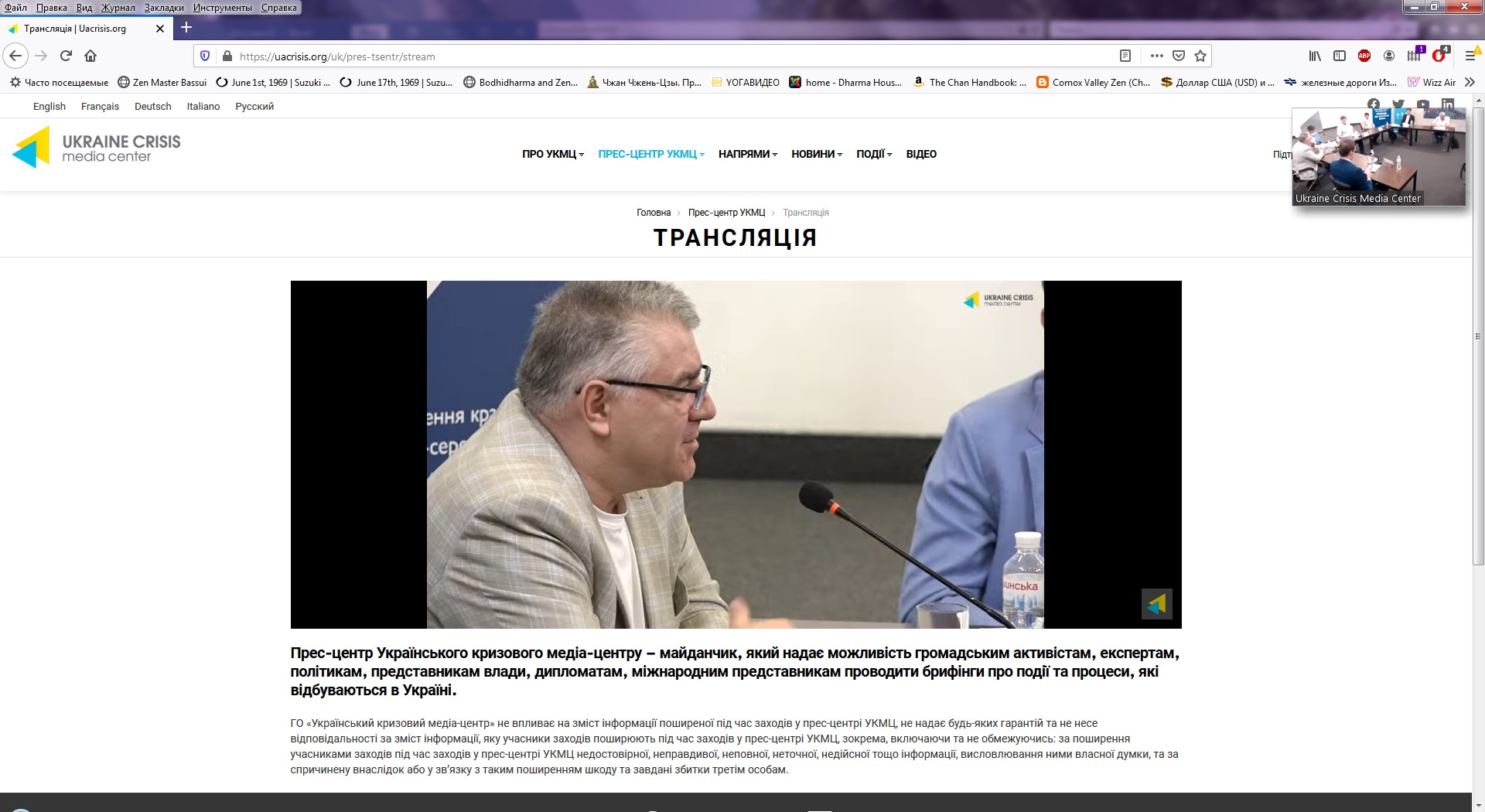Switch site language to Français
Screen dimensions: 1485x812
coord(100,106)
